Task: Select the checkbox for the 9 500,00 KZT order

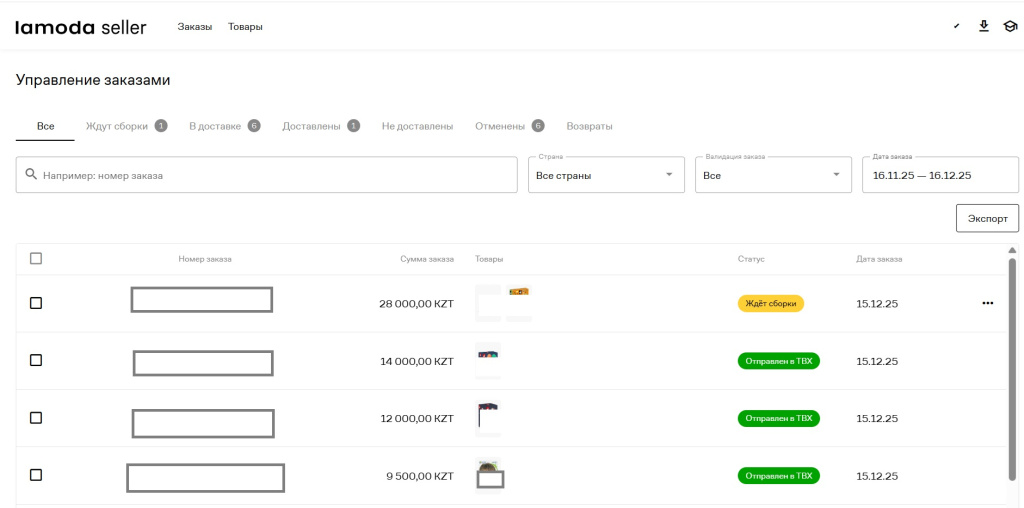Action: pos(36,475)
